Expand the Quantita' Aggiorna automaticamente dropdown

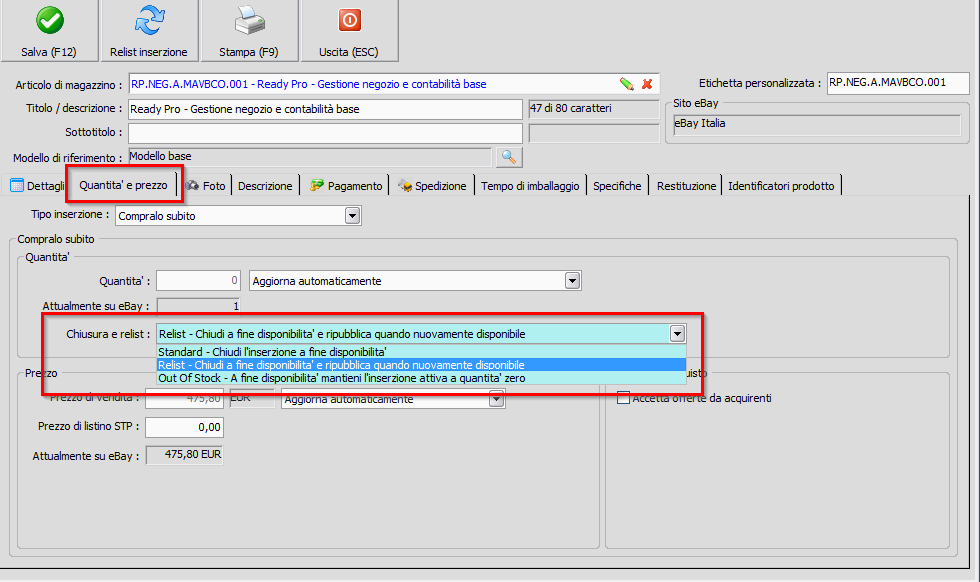(x=572, y=281)
